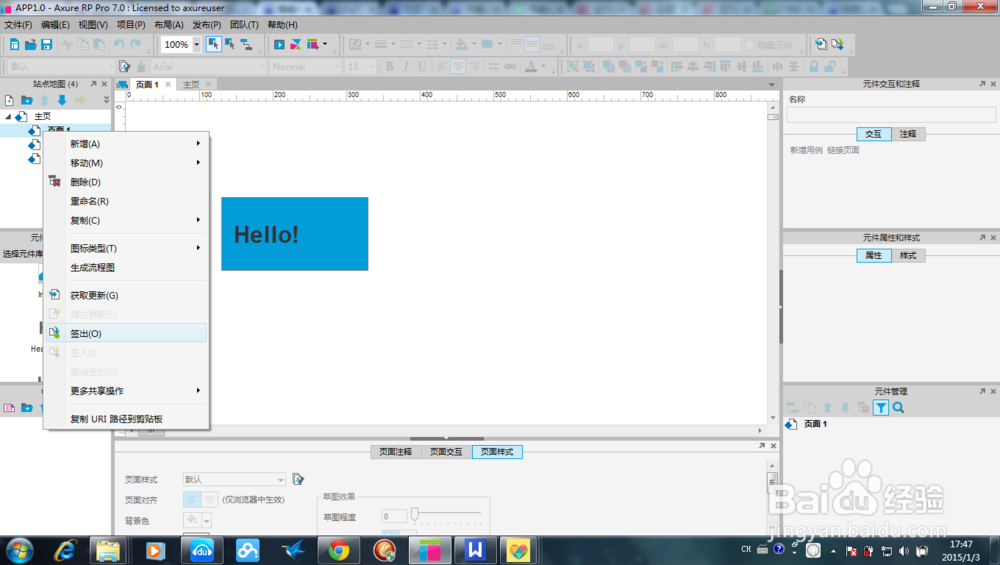This screenshot has width=1000, height=565.
Task: Open Chrome from the taskbar
Action: [x=339, y=550]
